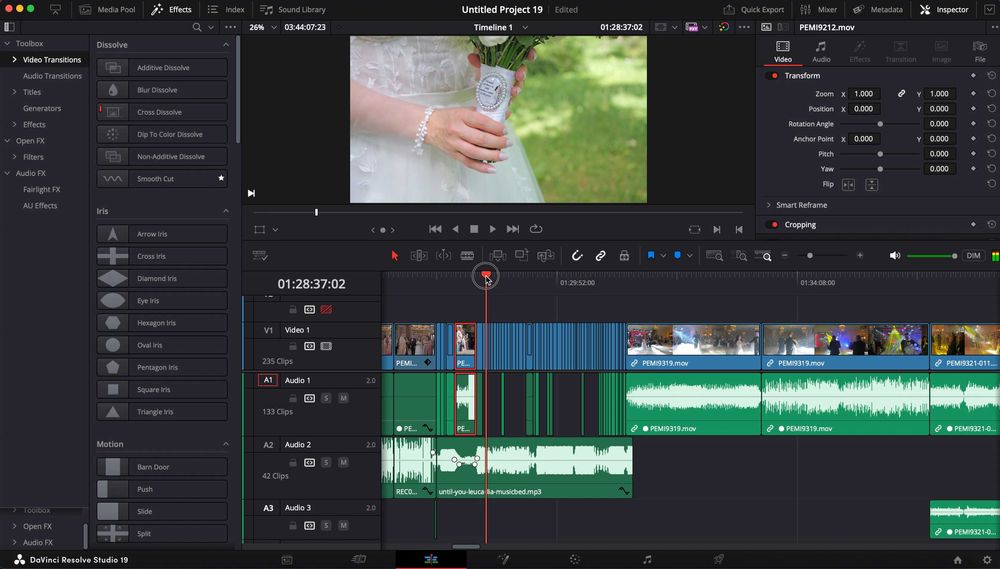Select the Blade edit mode tool
Screen dimensions: 1000x569
(x=467, y=256)
